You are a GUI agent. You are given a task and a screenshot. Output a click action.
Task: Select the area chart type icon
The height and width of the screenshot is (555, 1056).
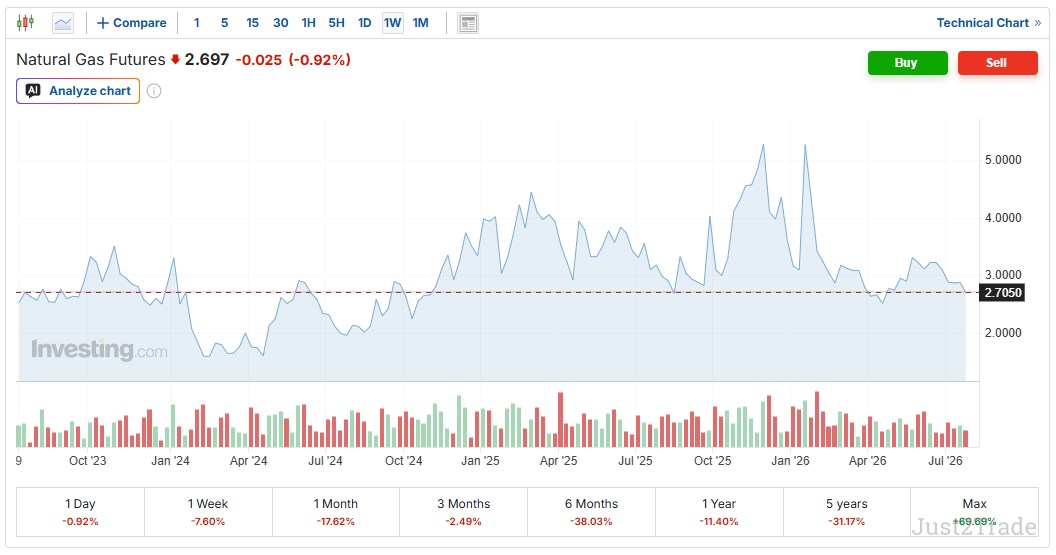(63, 23)
